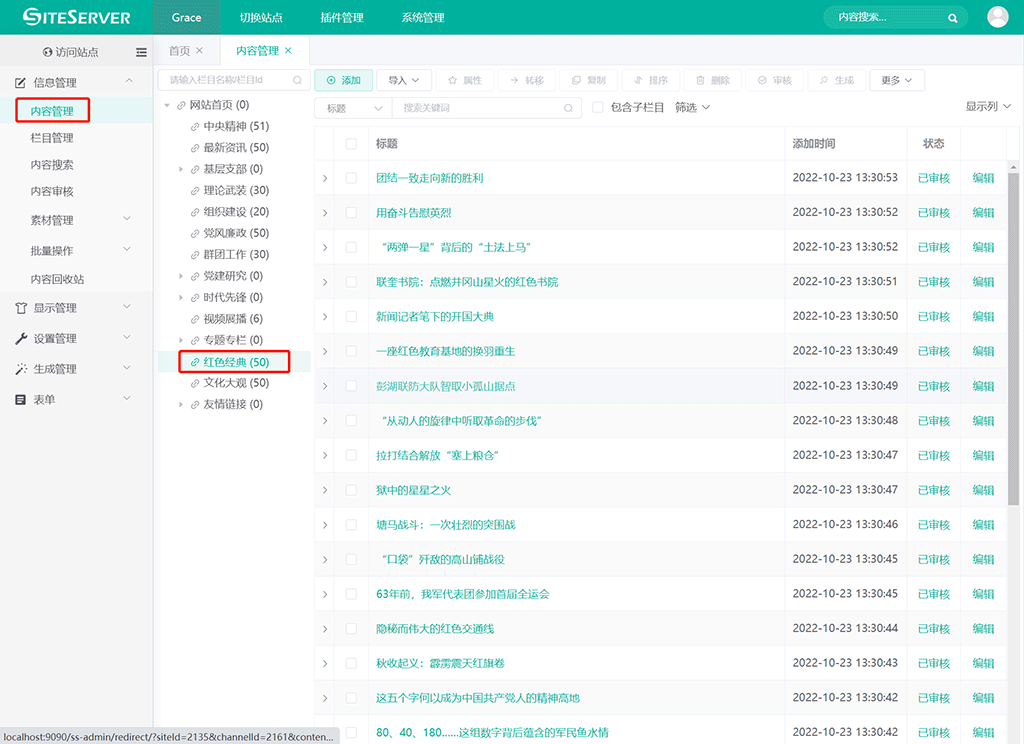Open the 导入 (Import) dropdown

point(401,79)
